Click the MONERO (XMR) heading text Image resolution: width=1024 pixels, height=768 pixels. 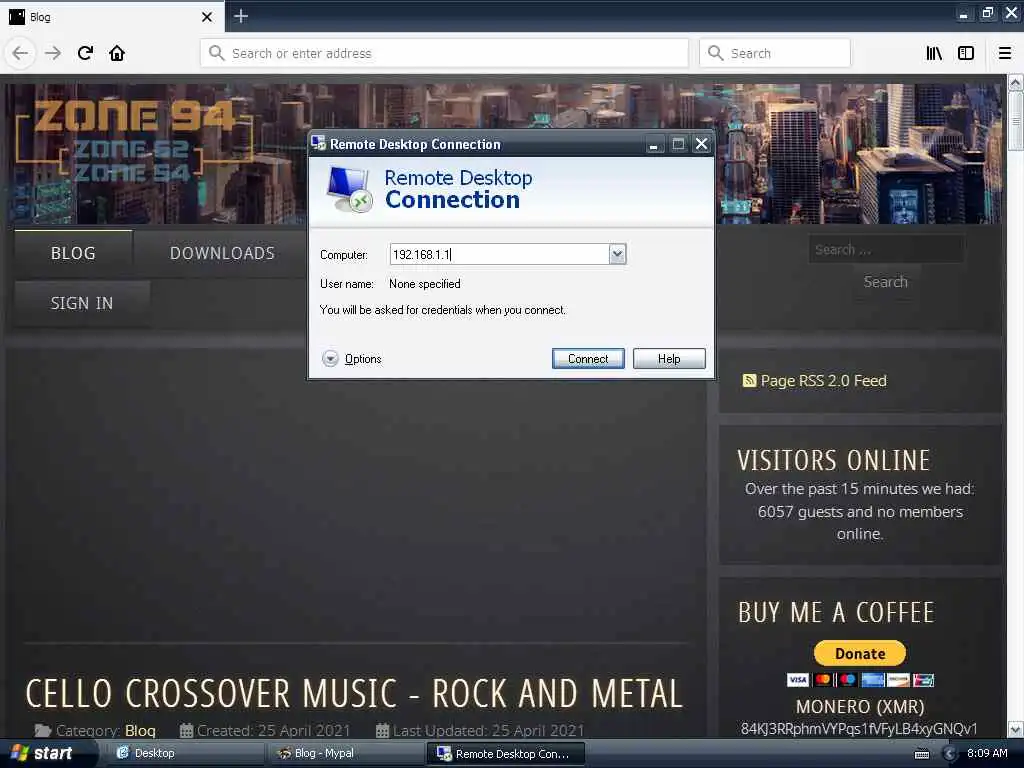[859, 707]
